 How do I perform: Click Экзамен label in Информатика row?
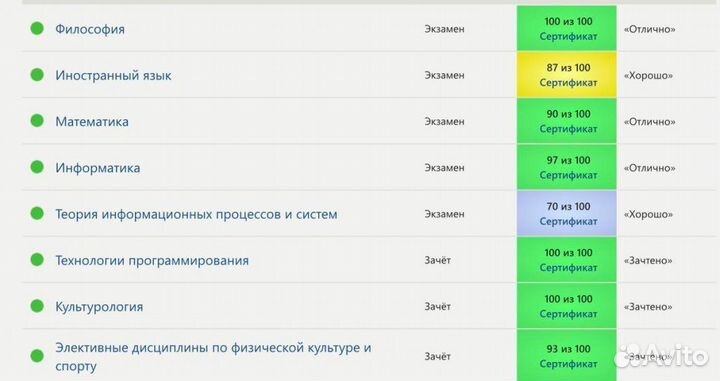pos(444,168)
